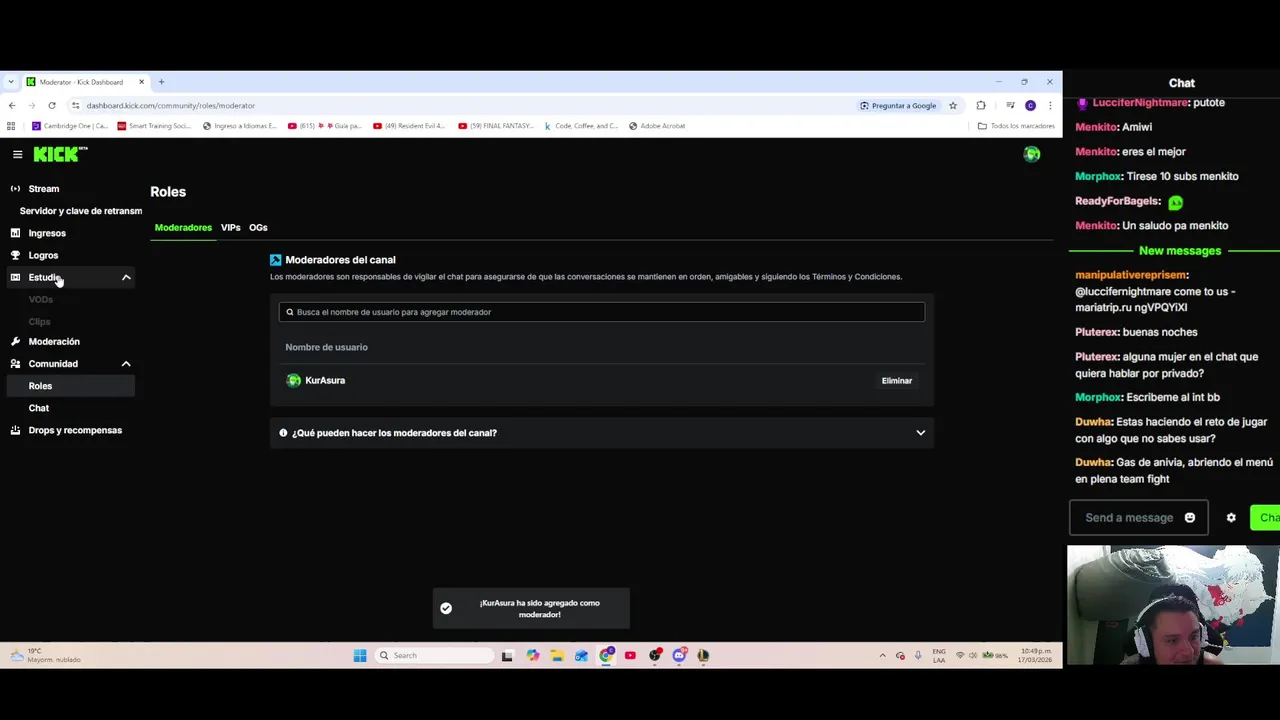
Task: Reload the browser page
Action: click(52, 105)
